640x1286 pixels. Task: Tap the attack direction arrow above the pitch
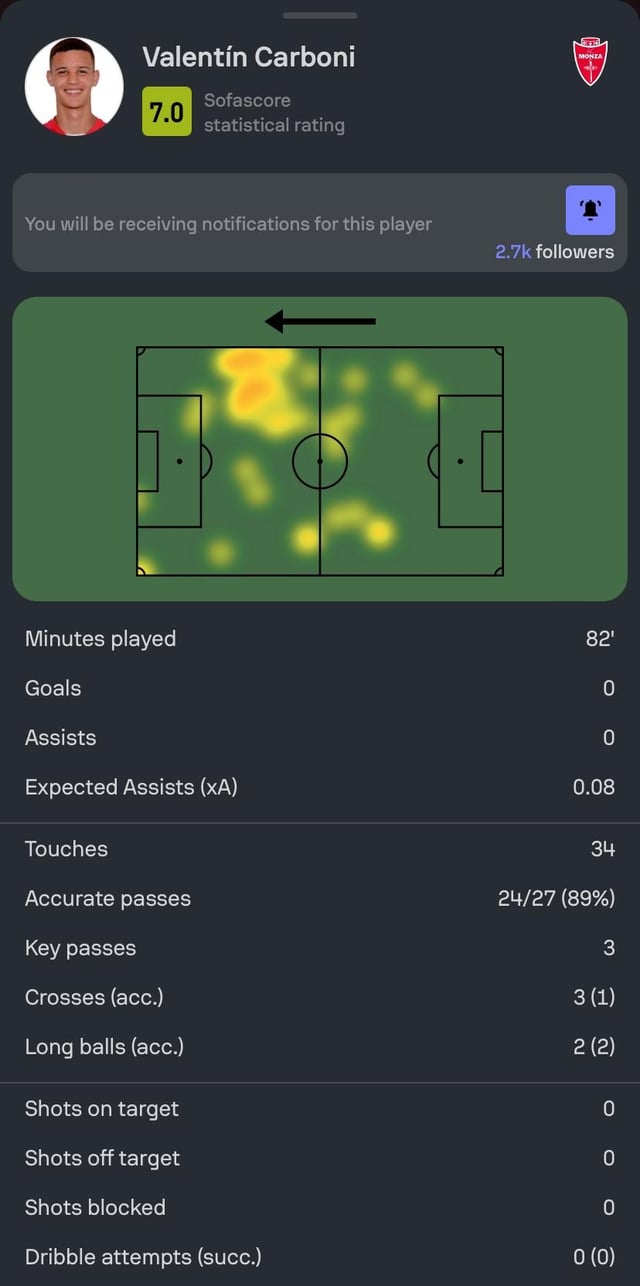(320, 321)
